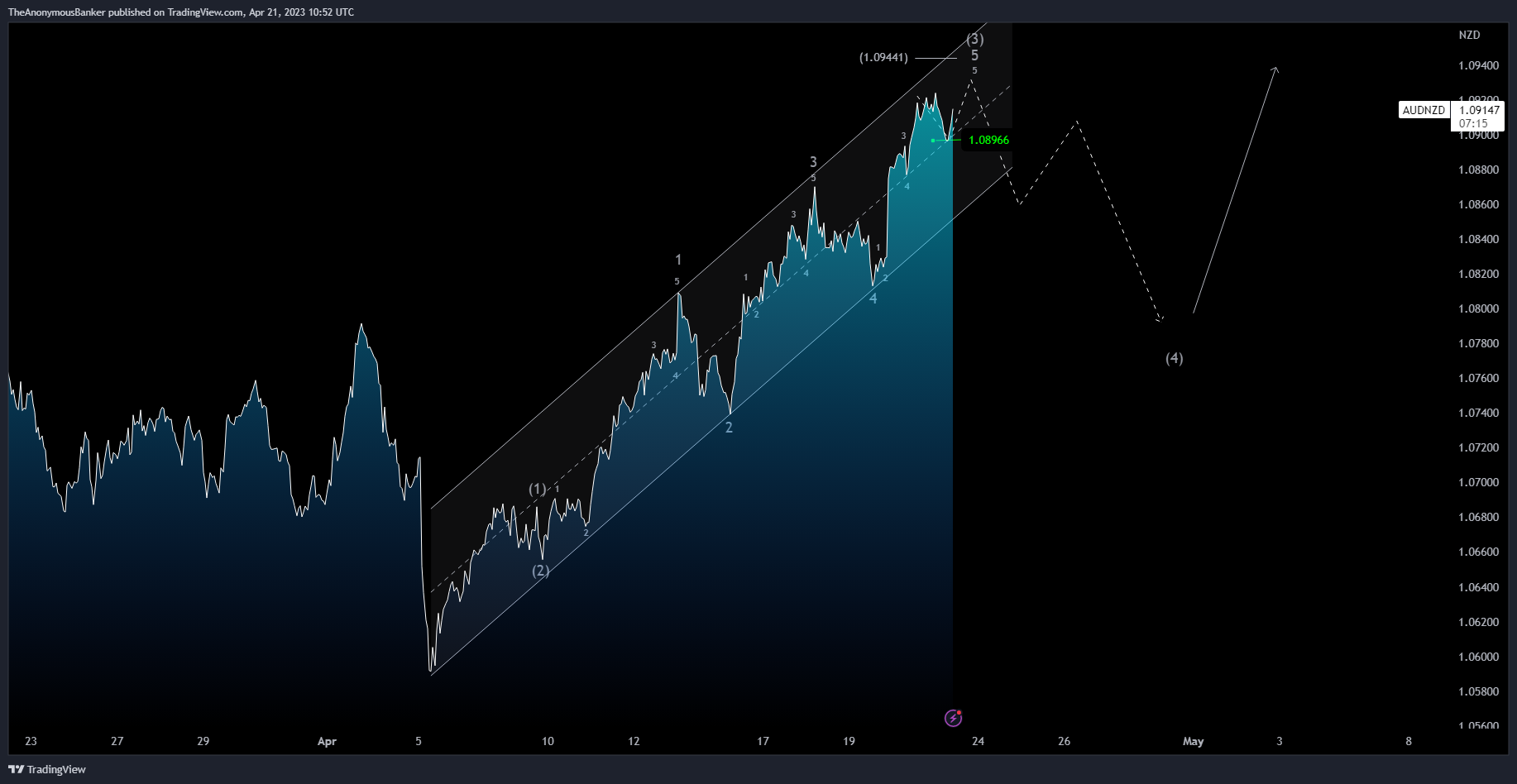The height and width of the screenshot is (784, 1517).
Task: Click the 1.08400 price axis value
Action: [1478, 239]
